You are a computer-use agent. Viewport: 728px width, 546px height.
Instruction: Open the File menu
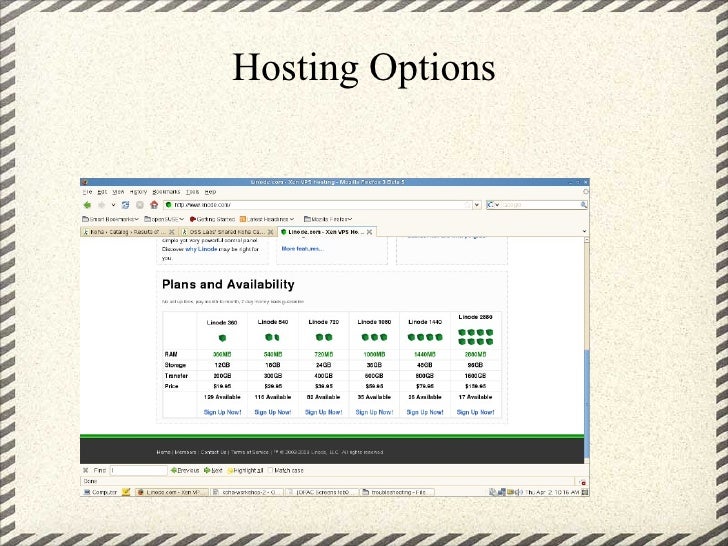tap(87, 192)
